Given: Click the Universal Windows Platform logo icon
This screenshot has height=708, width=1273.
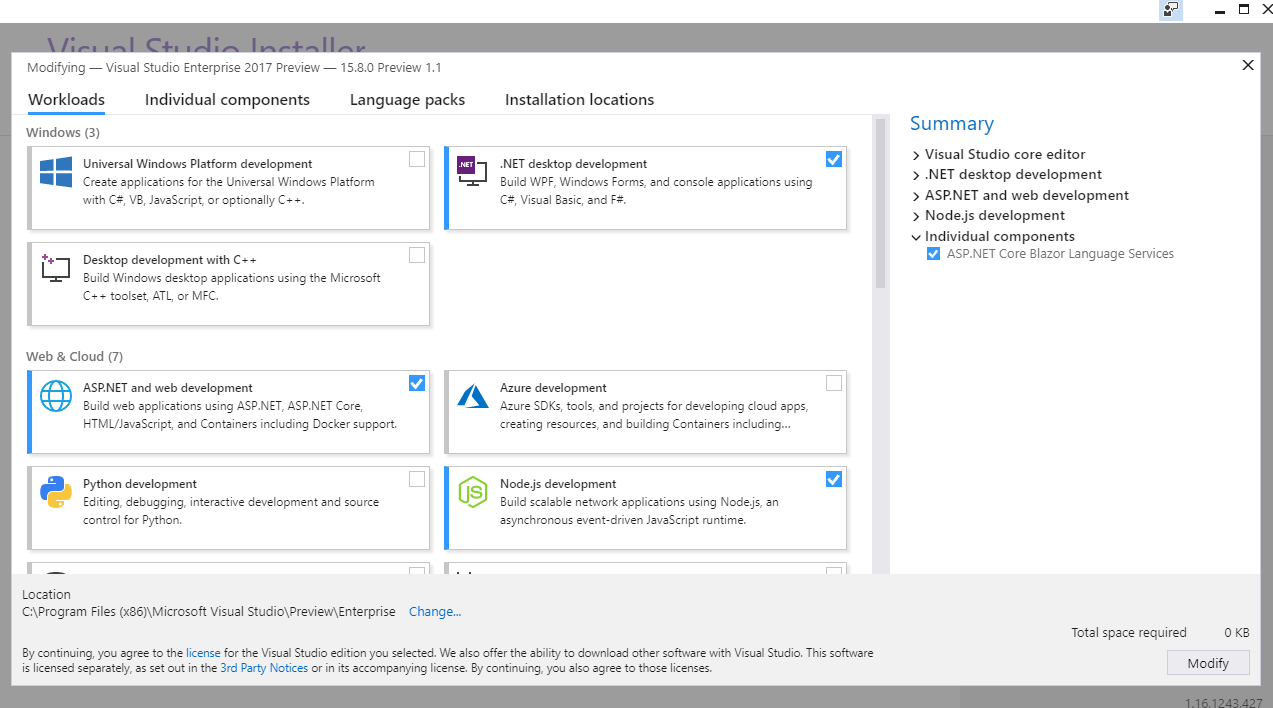Looking at the screenshot, I should pyautogui.click(x=56, y=171).
